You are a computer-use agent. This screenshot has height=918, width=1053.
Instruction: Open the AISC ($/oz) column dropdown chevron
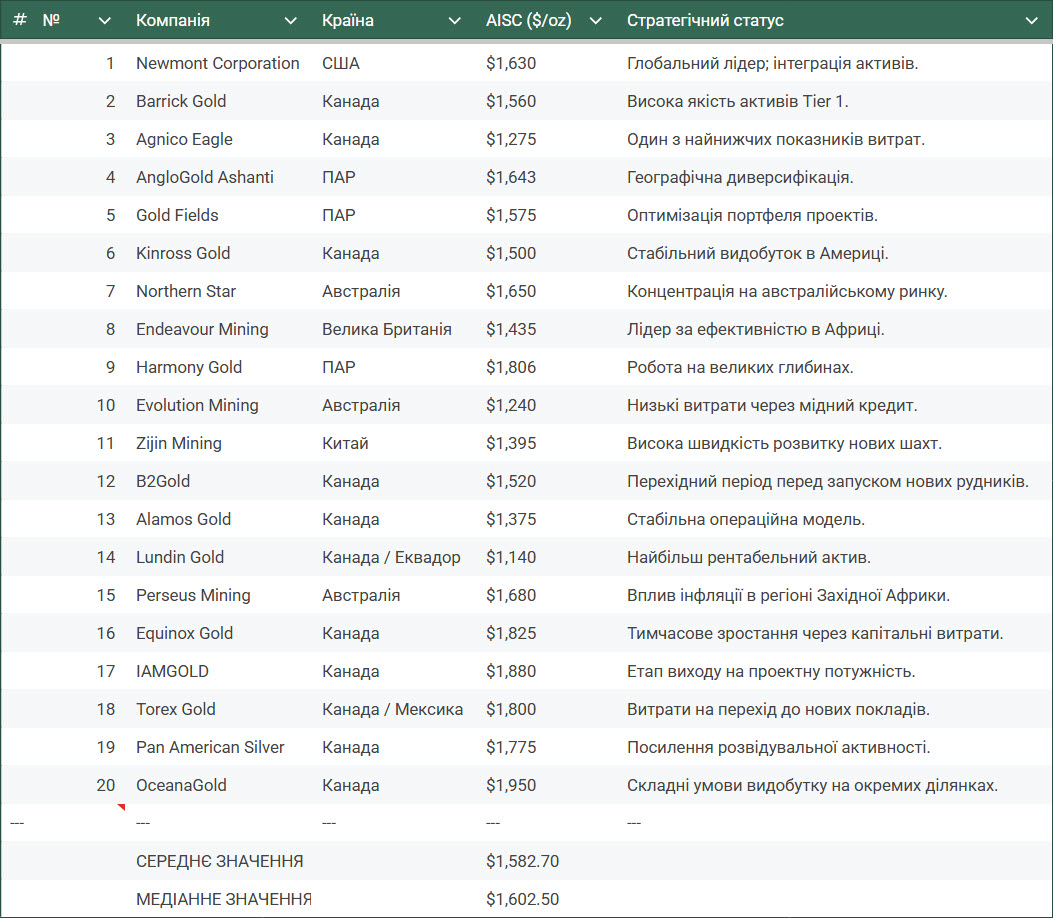(596, 21)
